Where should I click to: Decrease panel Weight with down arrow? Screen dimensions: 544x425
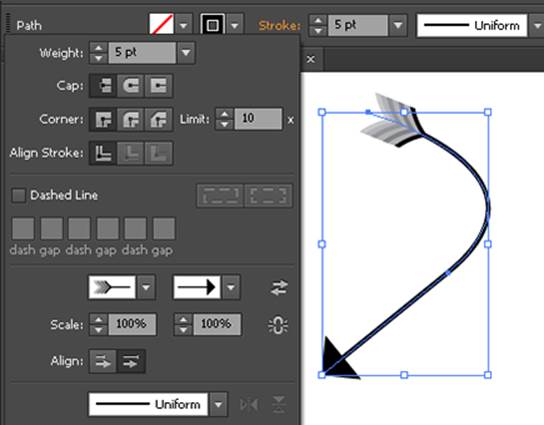(x=99, y=58)
